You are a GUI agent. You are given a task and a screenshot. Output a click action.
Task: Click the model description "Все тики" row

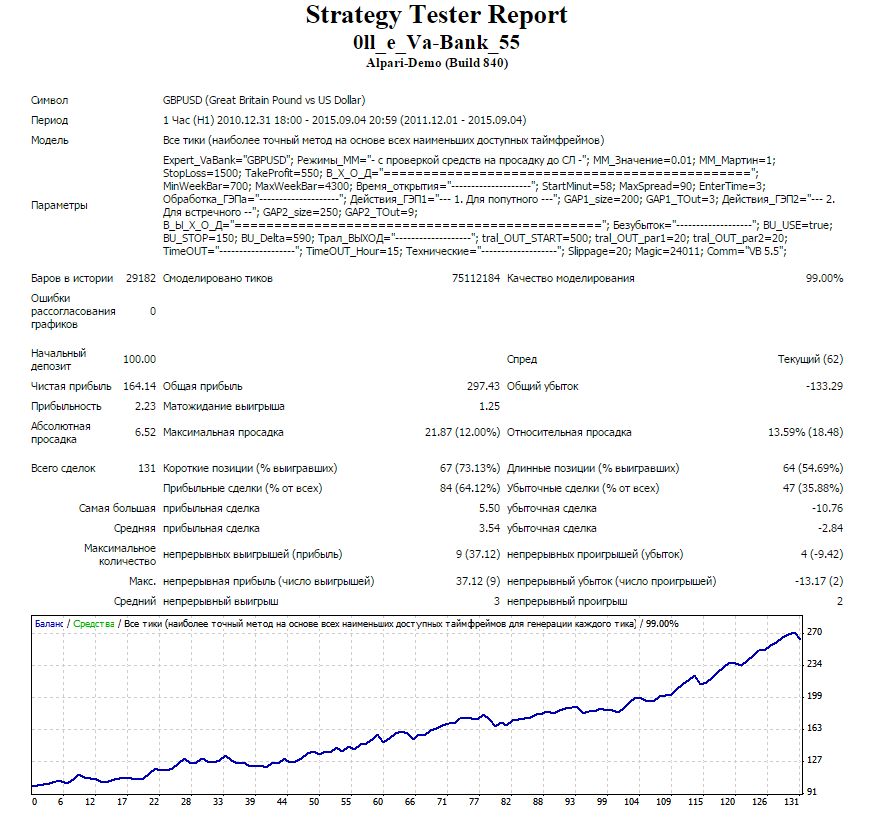384,140
